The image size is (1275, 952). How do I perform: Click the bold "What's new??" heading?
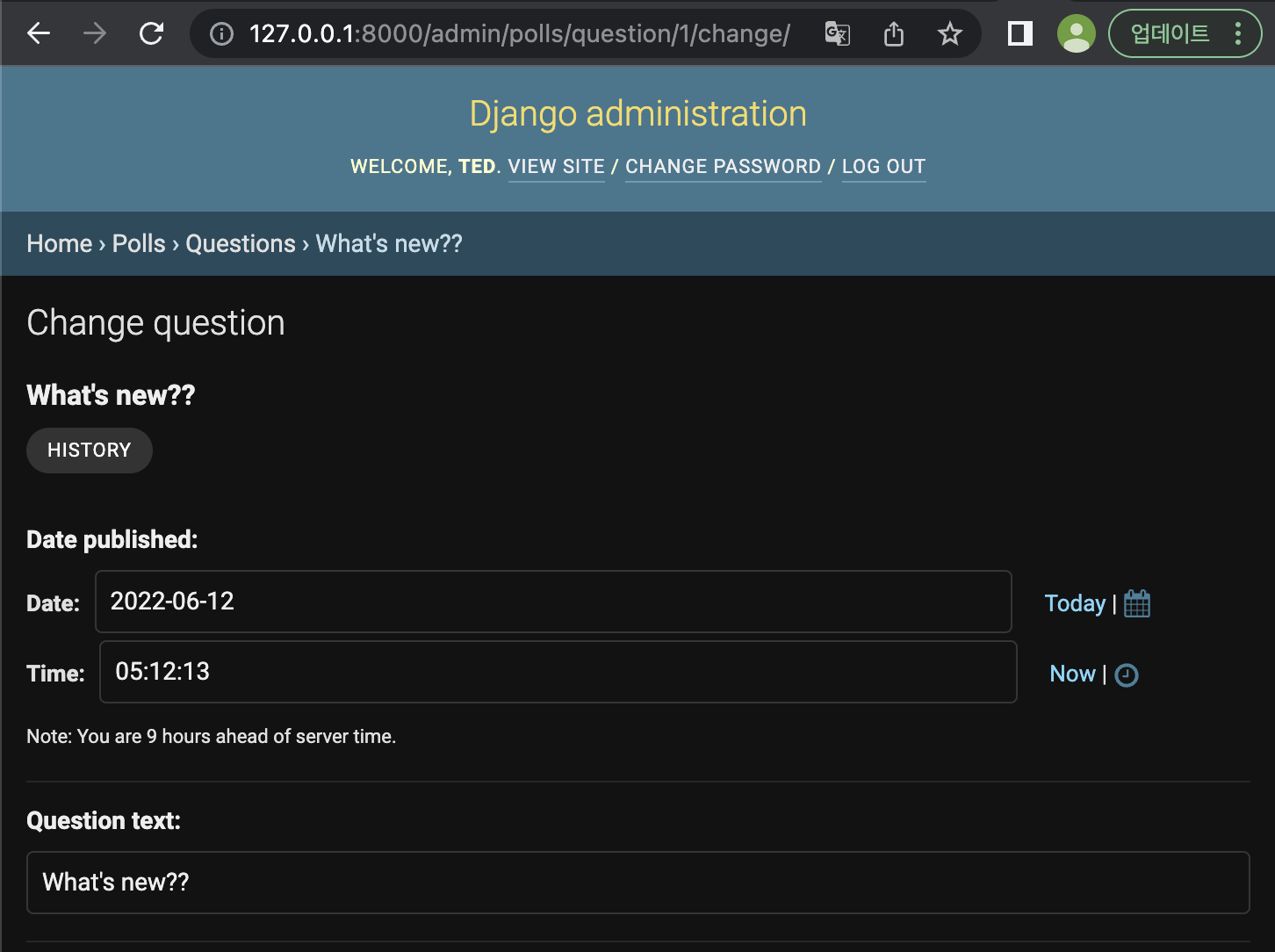coord(111,395)
